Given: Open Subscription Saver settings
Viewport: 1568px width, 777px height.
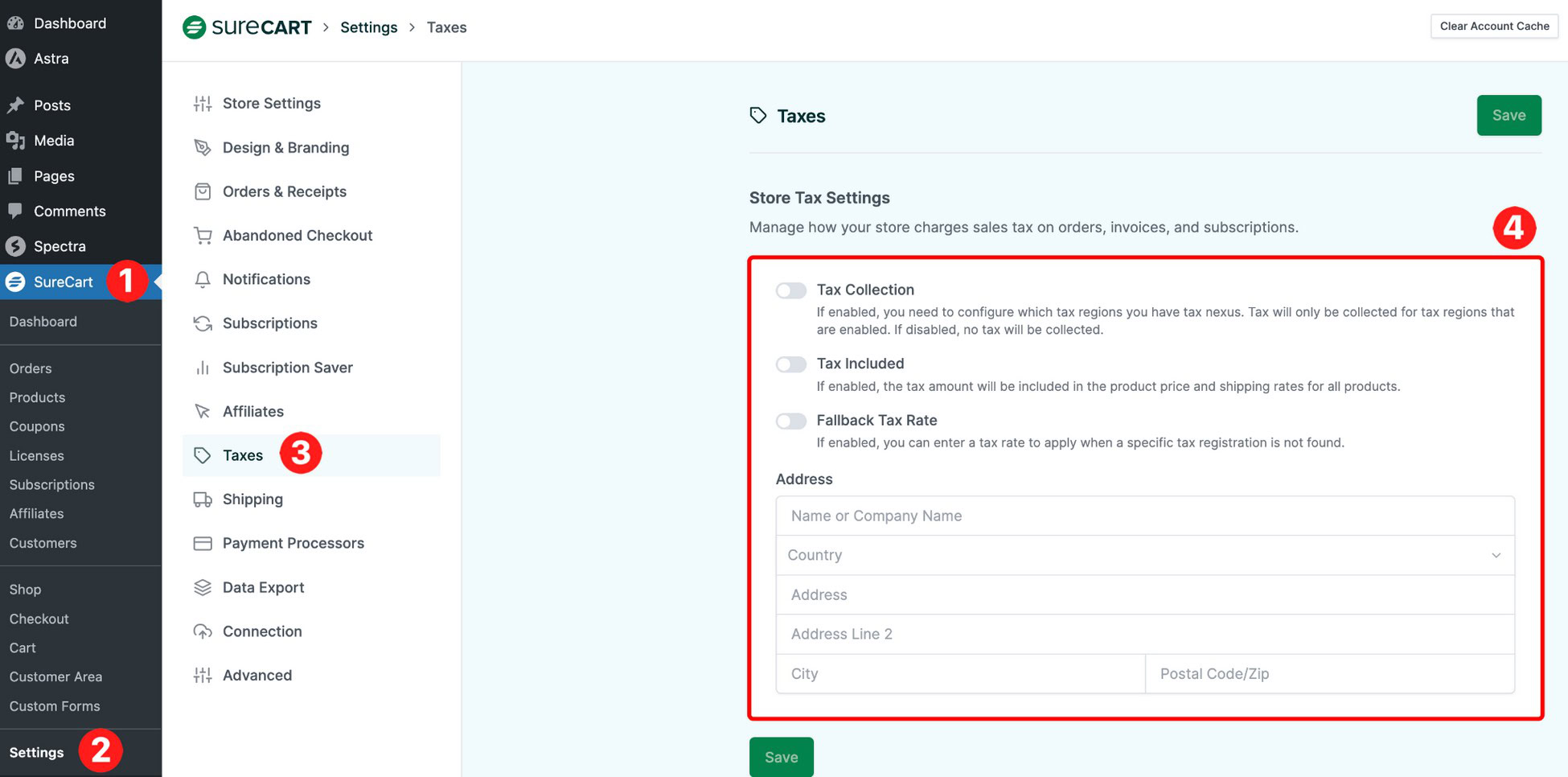Looking at the screenshot, I should pyautogui.click(x=288, y=368).
